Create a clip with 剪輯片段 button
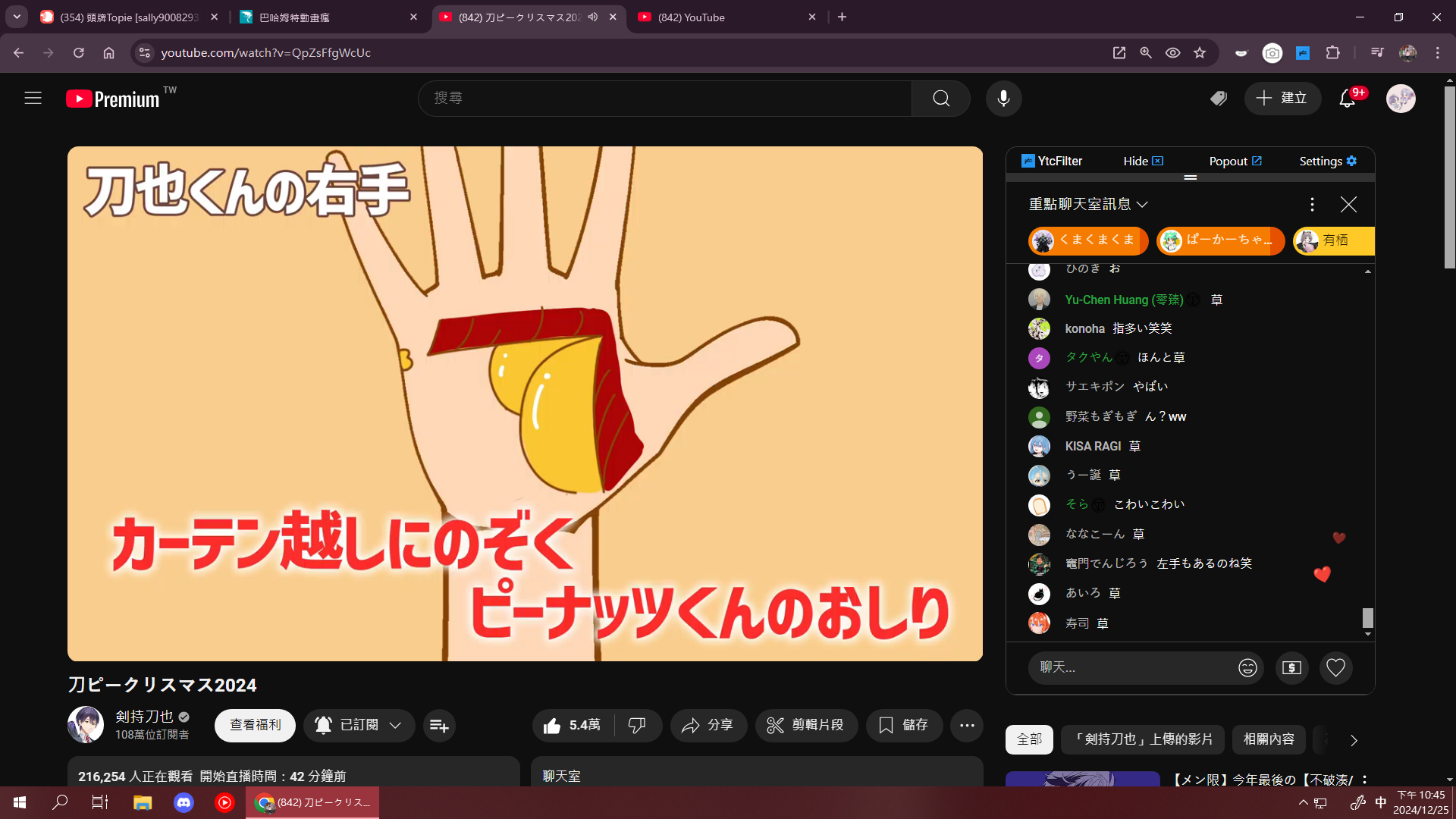Screen dimensions: 1456x819 (806, 726)
